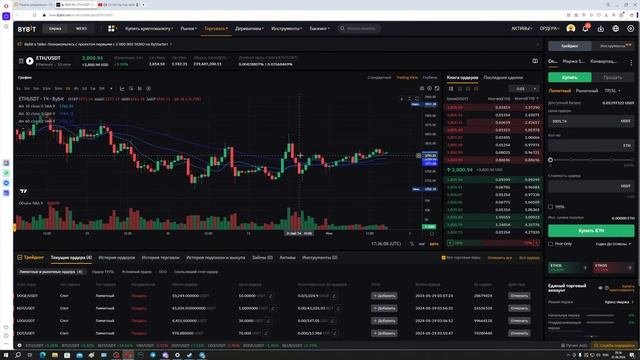Screen dimensions: 640x360
Task: Expand Tools menu
Action: 287,29
